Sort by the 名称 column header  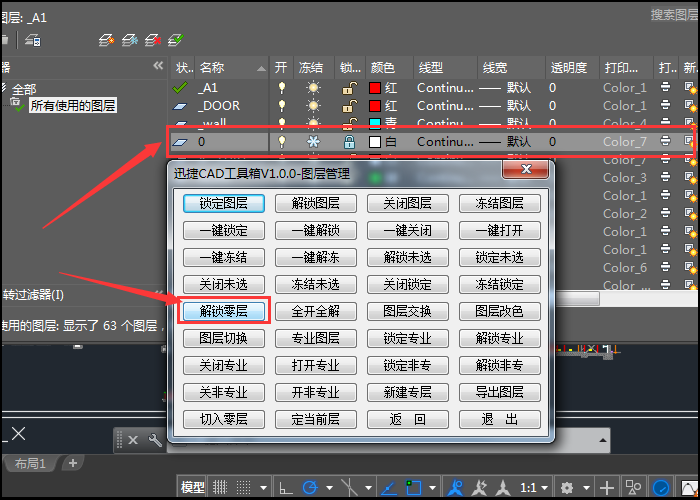coord(232,67)
